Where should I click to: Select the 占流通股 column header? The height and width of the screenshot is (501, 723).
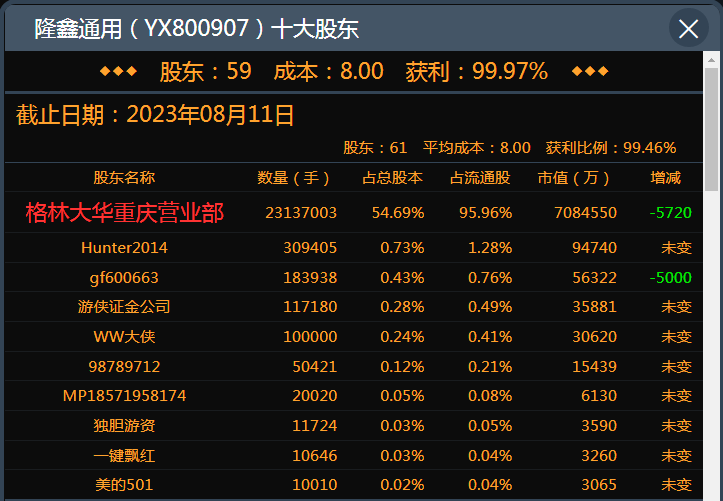pos(480,178)
